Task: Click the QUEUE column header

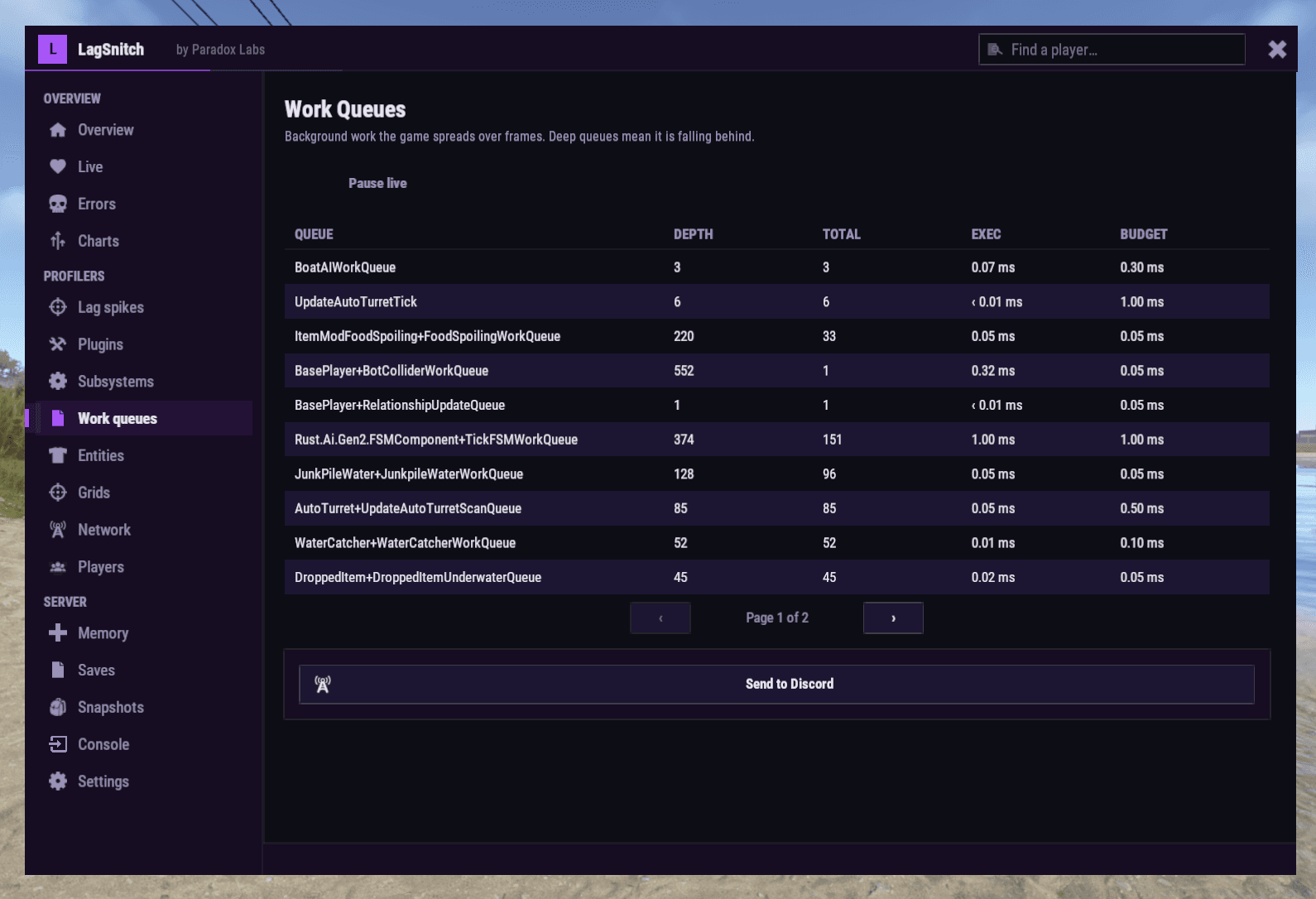Action: click(x=314, y=234)
